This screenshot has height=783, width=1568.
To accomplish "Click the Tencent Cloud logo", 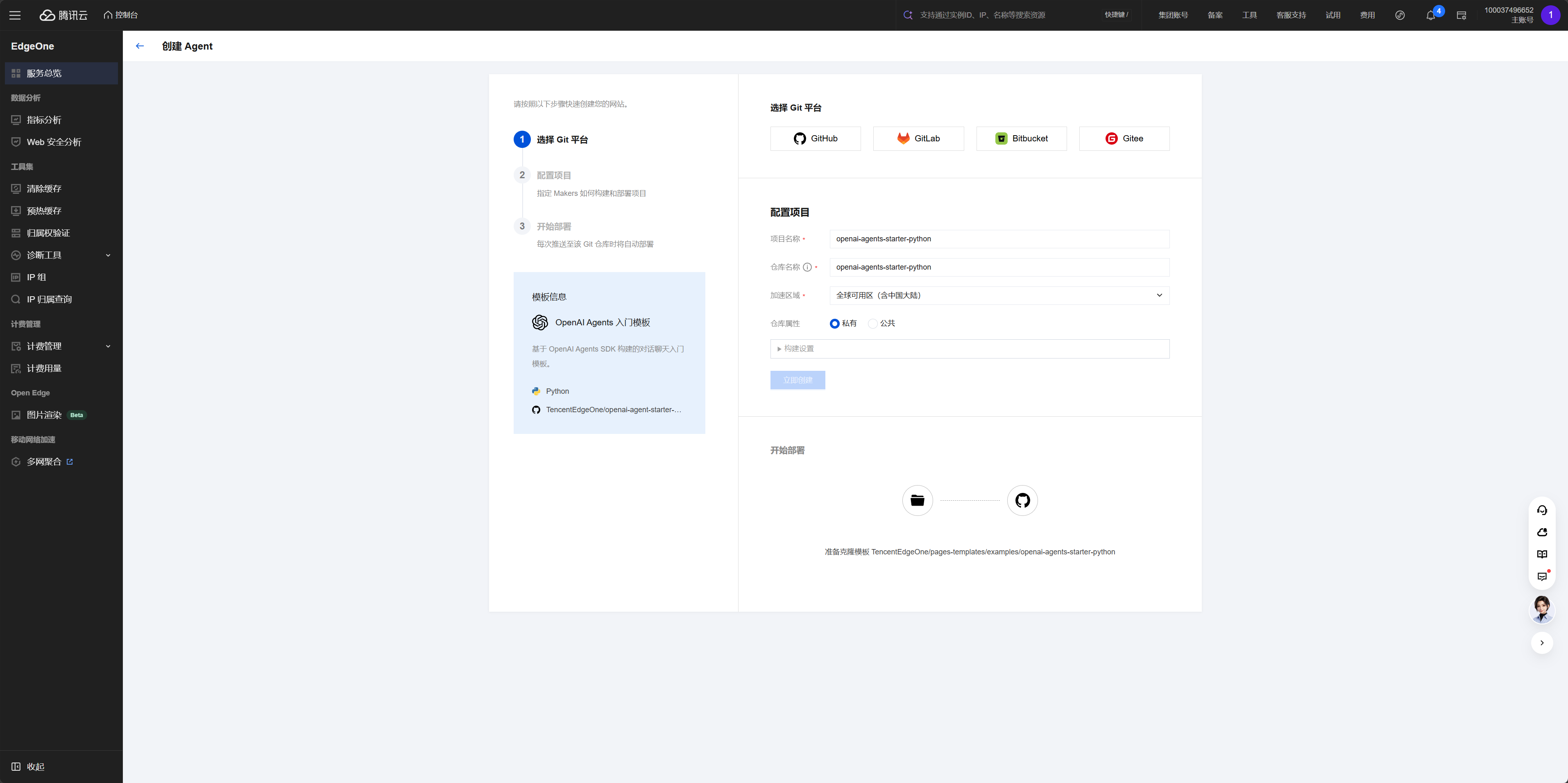I will [x=64, y=15].
